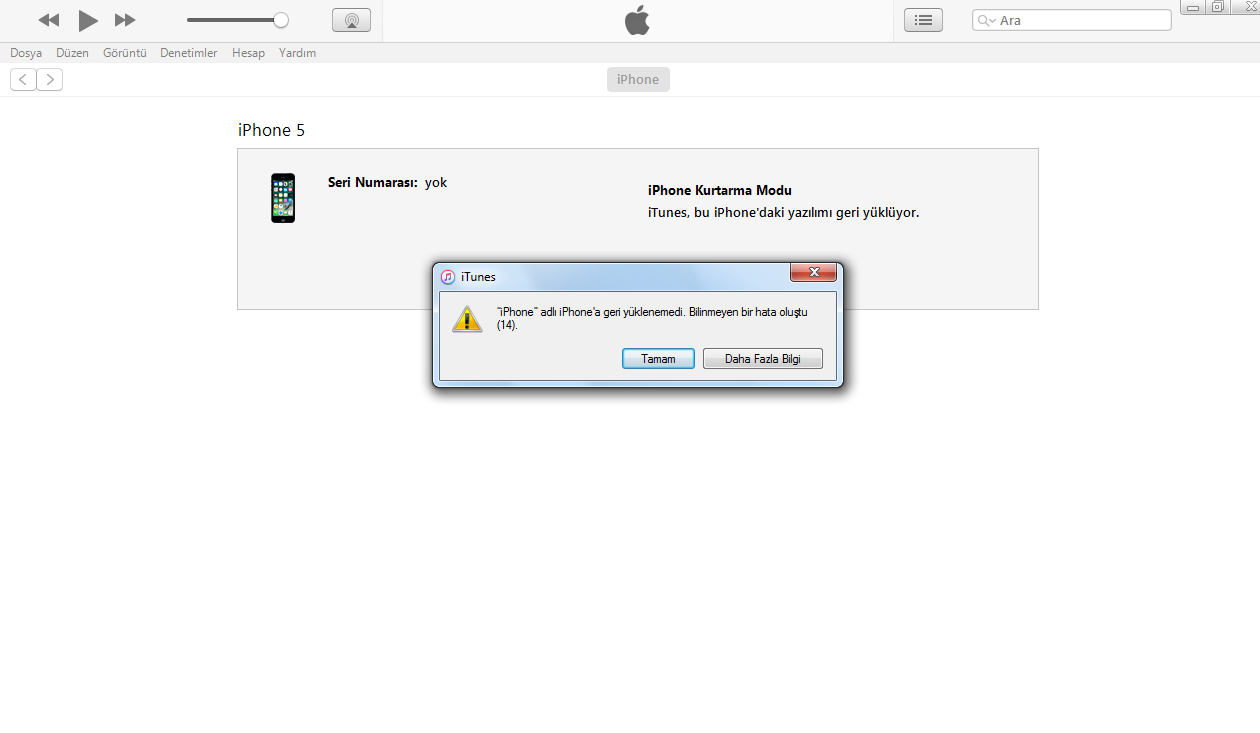The height and width of the screenshot is (733, 1260).
Task: Open the Hesap menu
Action: (248, 53)
